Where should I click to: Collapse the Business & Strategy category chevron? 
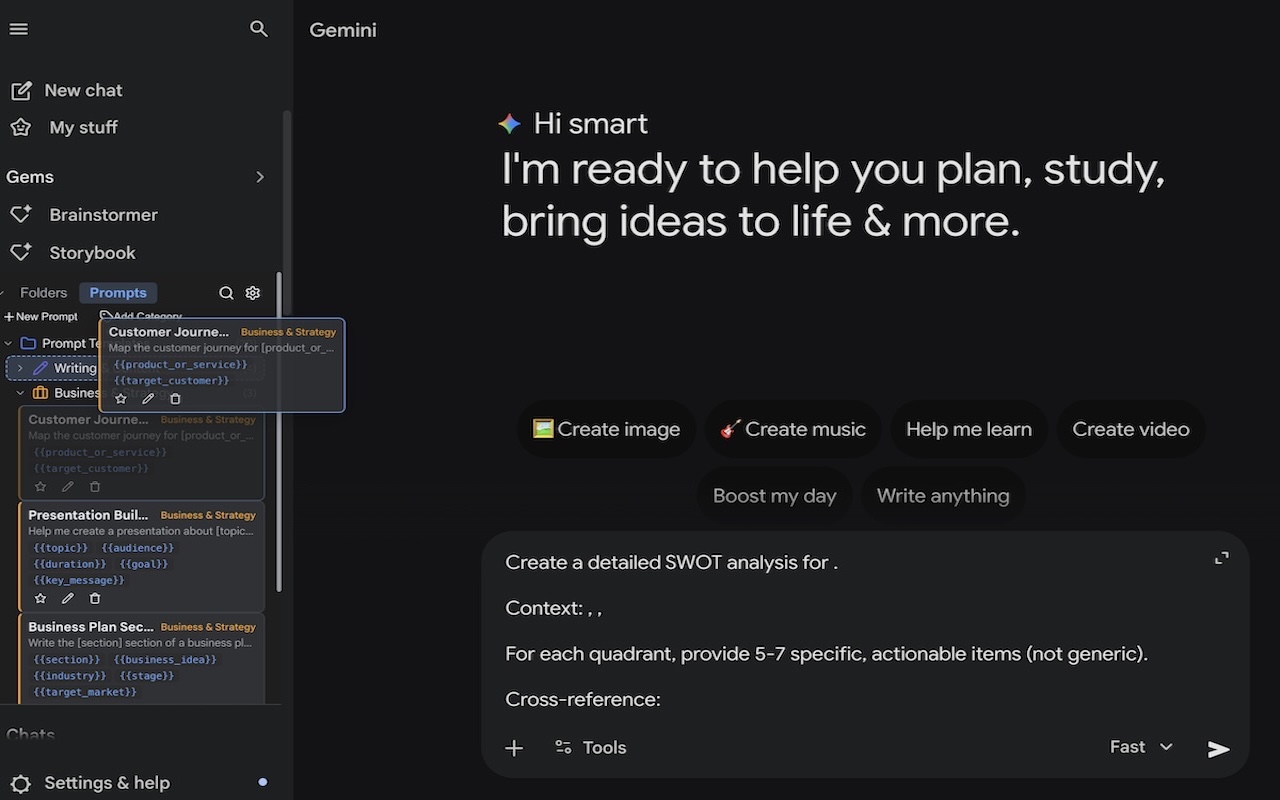(20, 393)
